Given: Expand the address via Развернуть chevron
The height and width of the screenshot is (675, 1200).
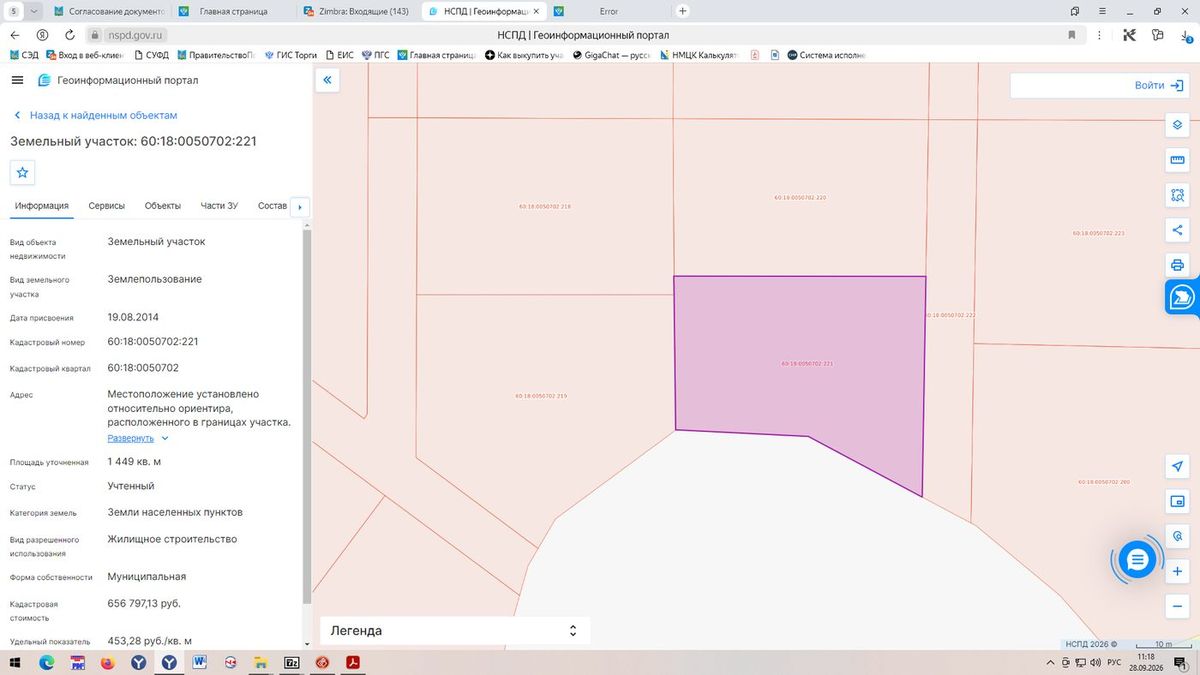Looking at the screenshot, I should (165, 438).
